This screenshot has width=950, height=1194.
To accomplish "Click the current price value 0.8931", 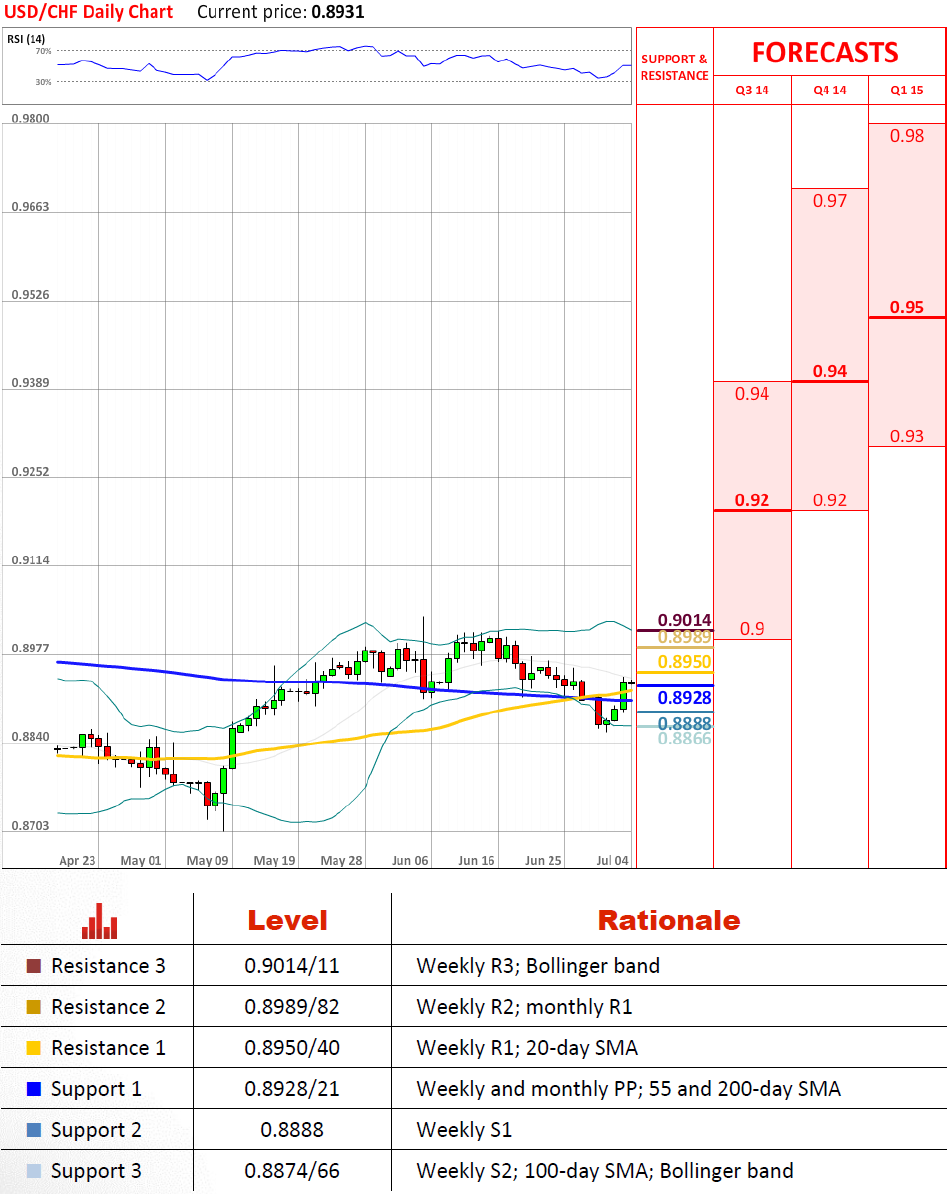I will pyautogui.click(x=338, y=12).
